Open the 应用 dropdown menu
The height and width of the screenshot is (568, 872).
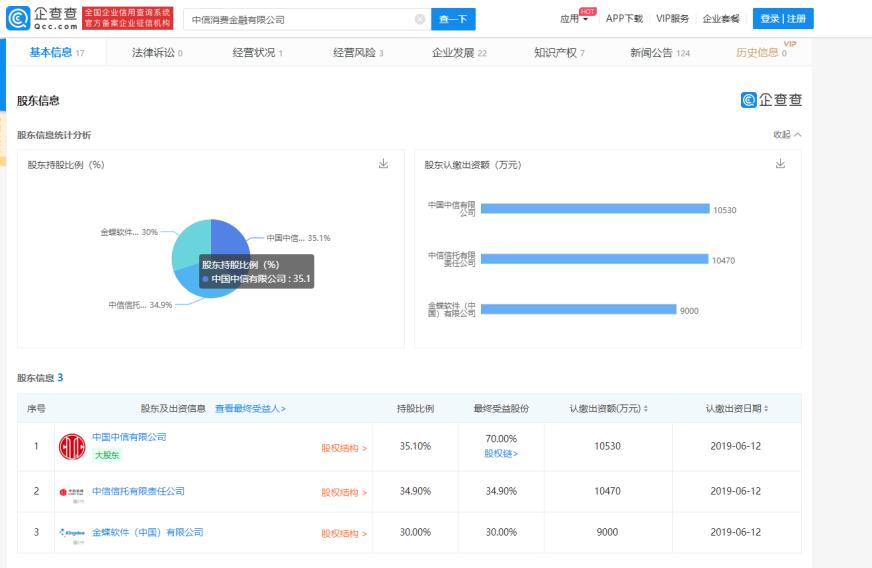pos(574,19)
